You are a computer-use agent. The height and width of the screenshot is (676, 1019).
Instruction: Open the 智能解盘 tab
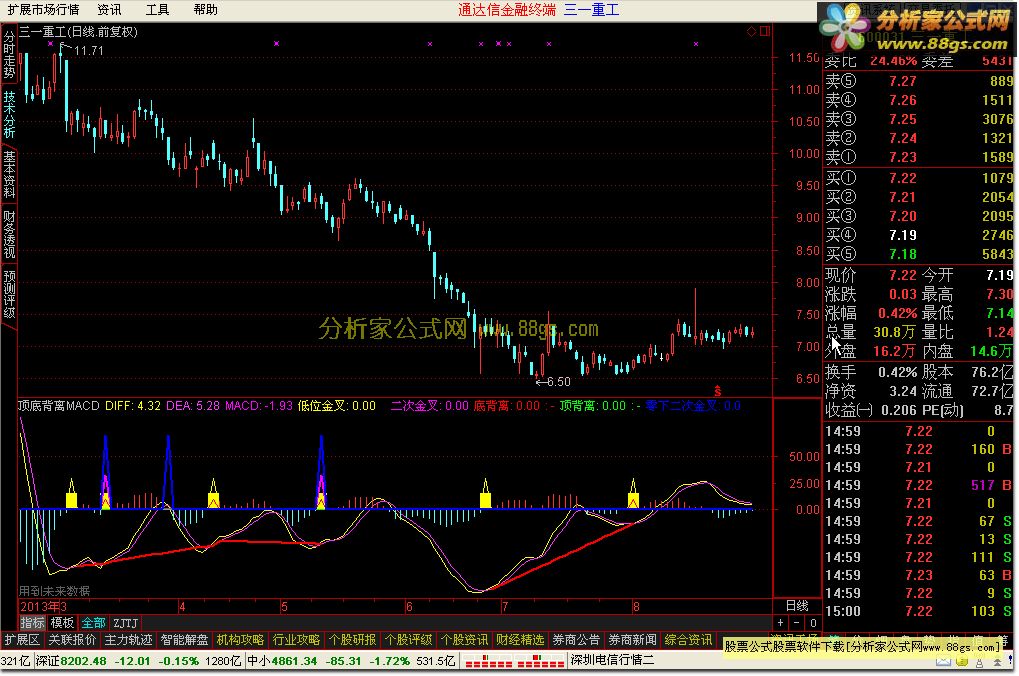point(184,640)
